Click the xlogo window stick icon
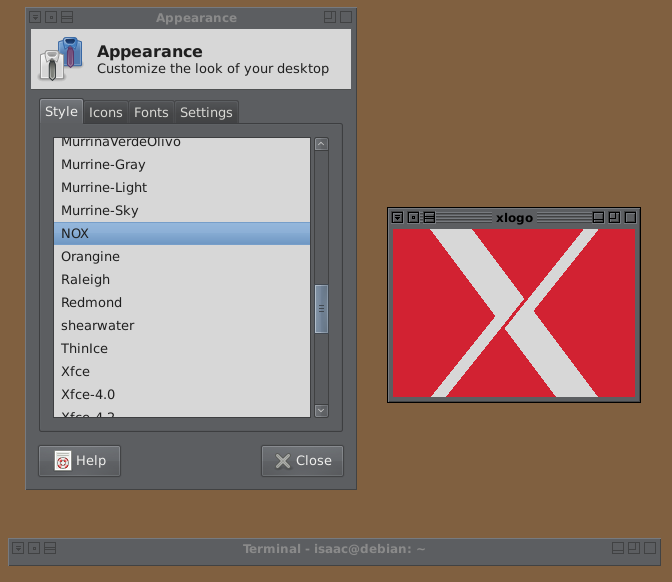 coord(413,218)
